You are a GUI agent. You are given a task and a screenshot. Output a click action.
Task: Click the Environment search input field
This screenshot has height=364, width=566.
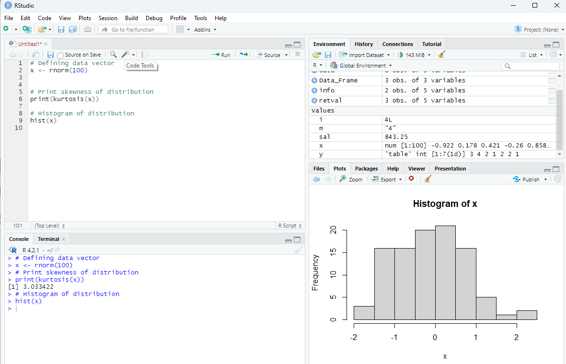[x=530, y=66]
